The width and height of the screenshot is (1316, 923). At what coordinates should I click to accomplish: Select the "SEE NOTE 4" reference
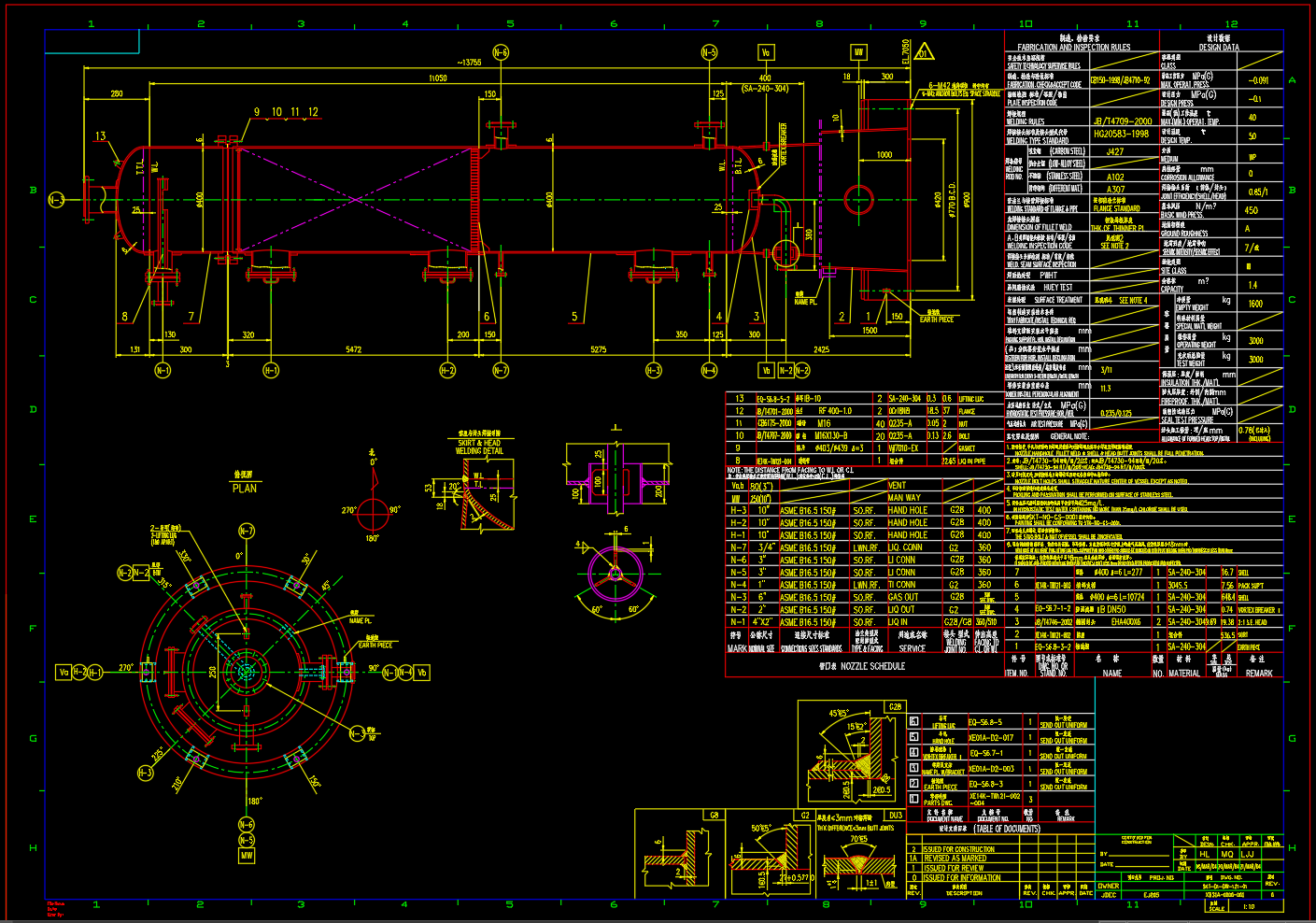(x=1133, y=301)
